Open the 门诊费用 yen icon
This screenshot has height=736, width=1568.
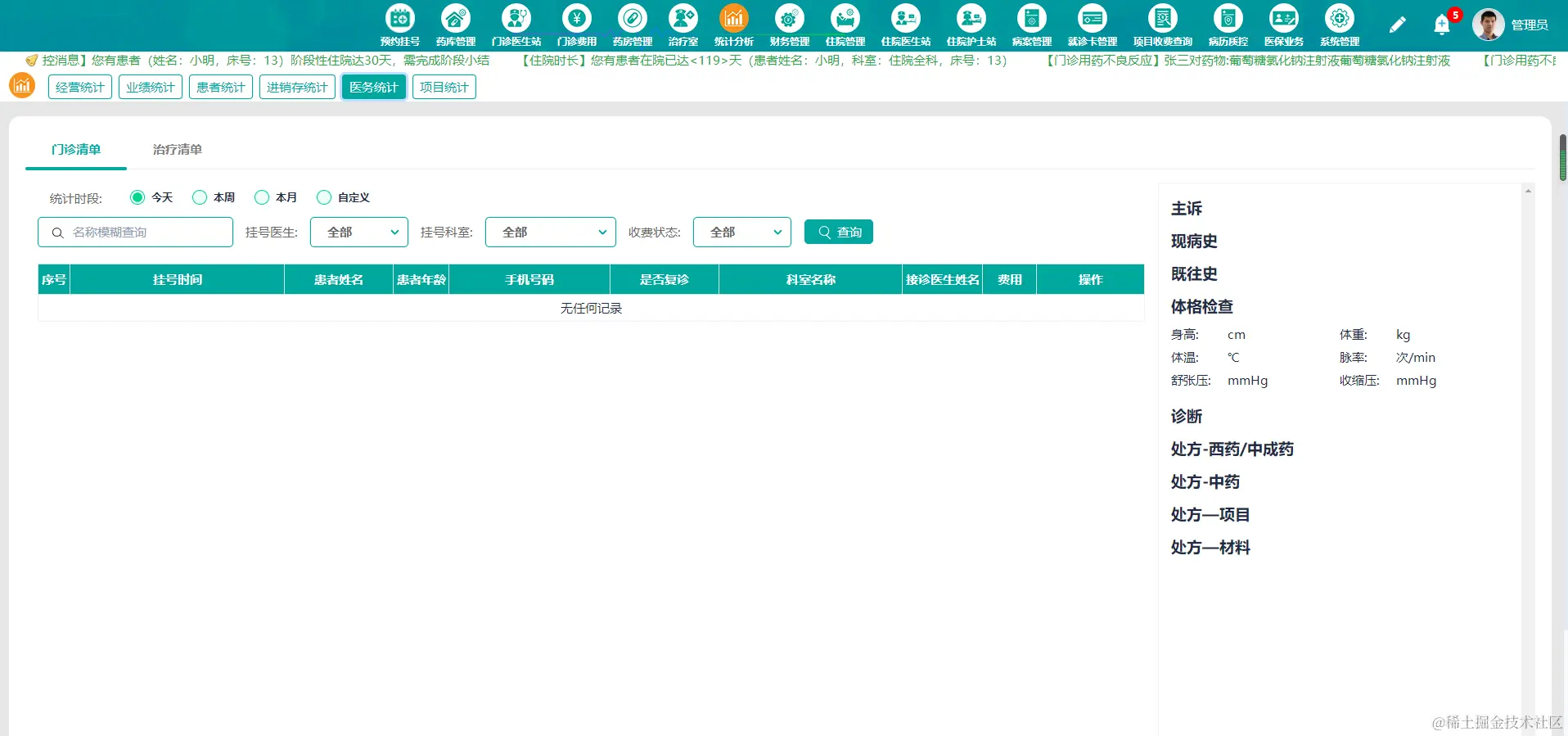[x=576, y=18]
